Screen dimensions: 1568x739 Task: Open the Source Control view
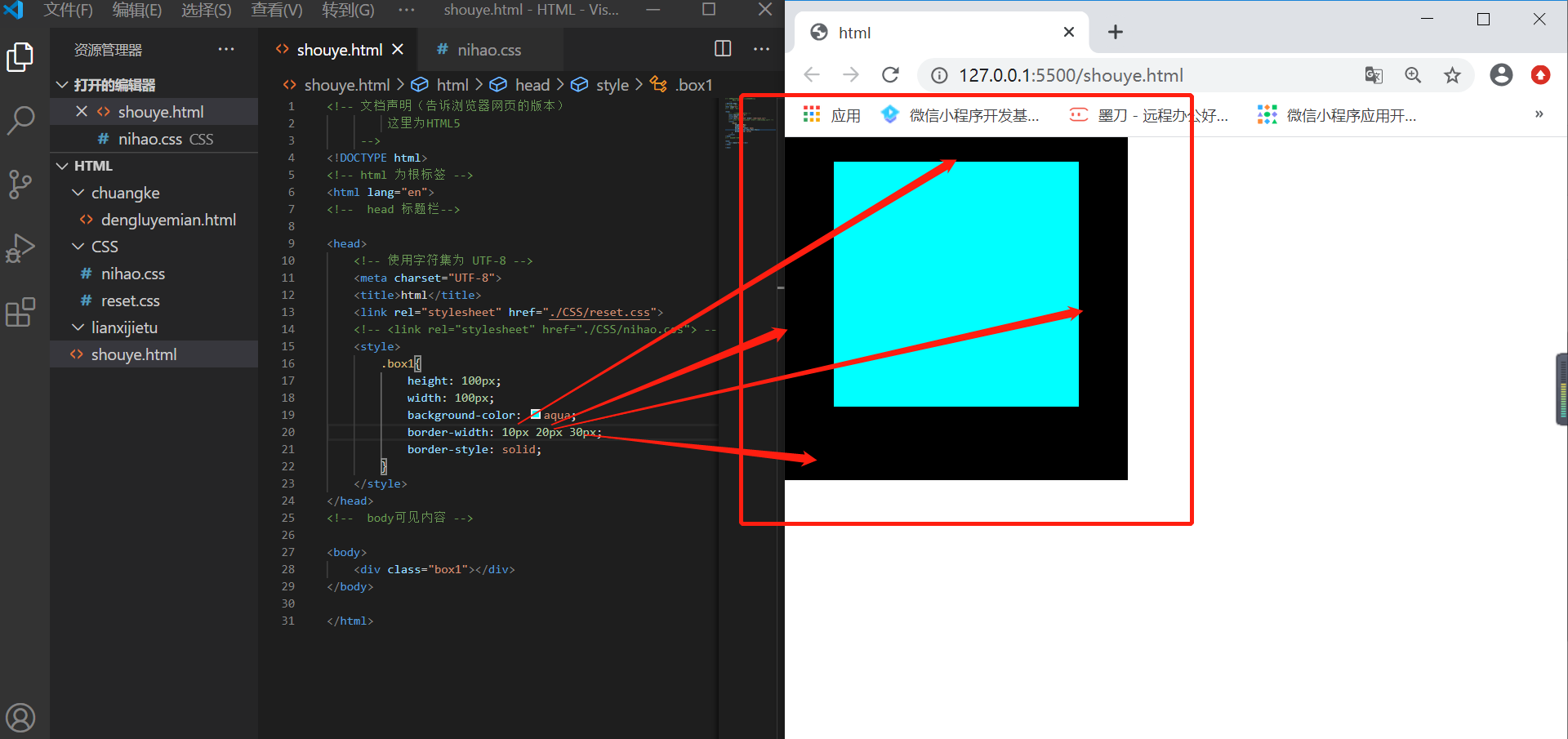(20, 184)
